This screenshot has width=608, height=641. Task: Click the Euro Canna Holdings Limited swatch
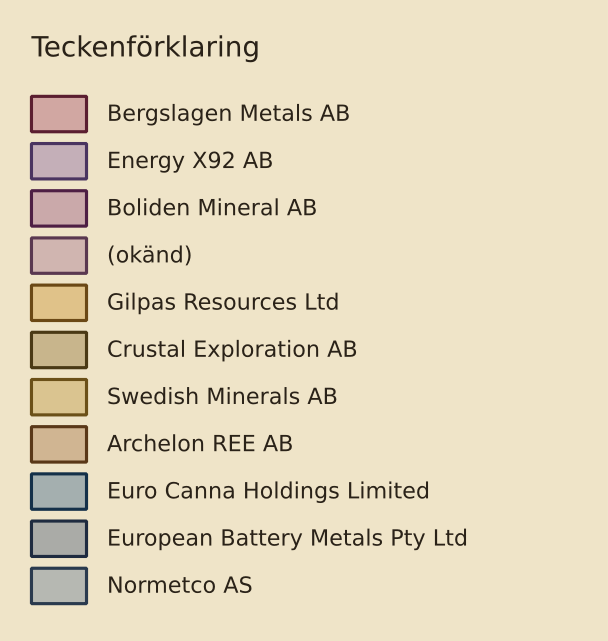click(x=59, y=492)
